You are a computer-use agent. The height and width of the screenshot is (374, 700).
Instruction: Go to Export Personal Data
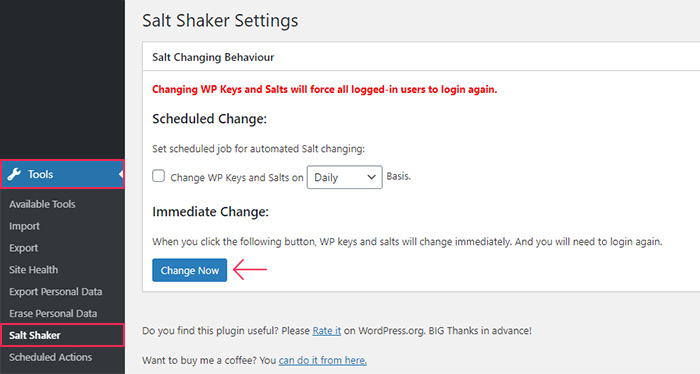pyautogui.click(x=55, y=291)
